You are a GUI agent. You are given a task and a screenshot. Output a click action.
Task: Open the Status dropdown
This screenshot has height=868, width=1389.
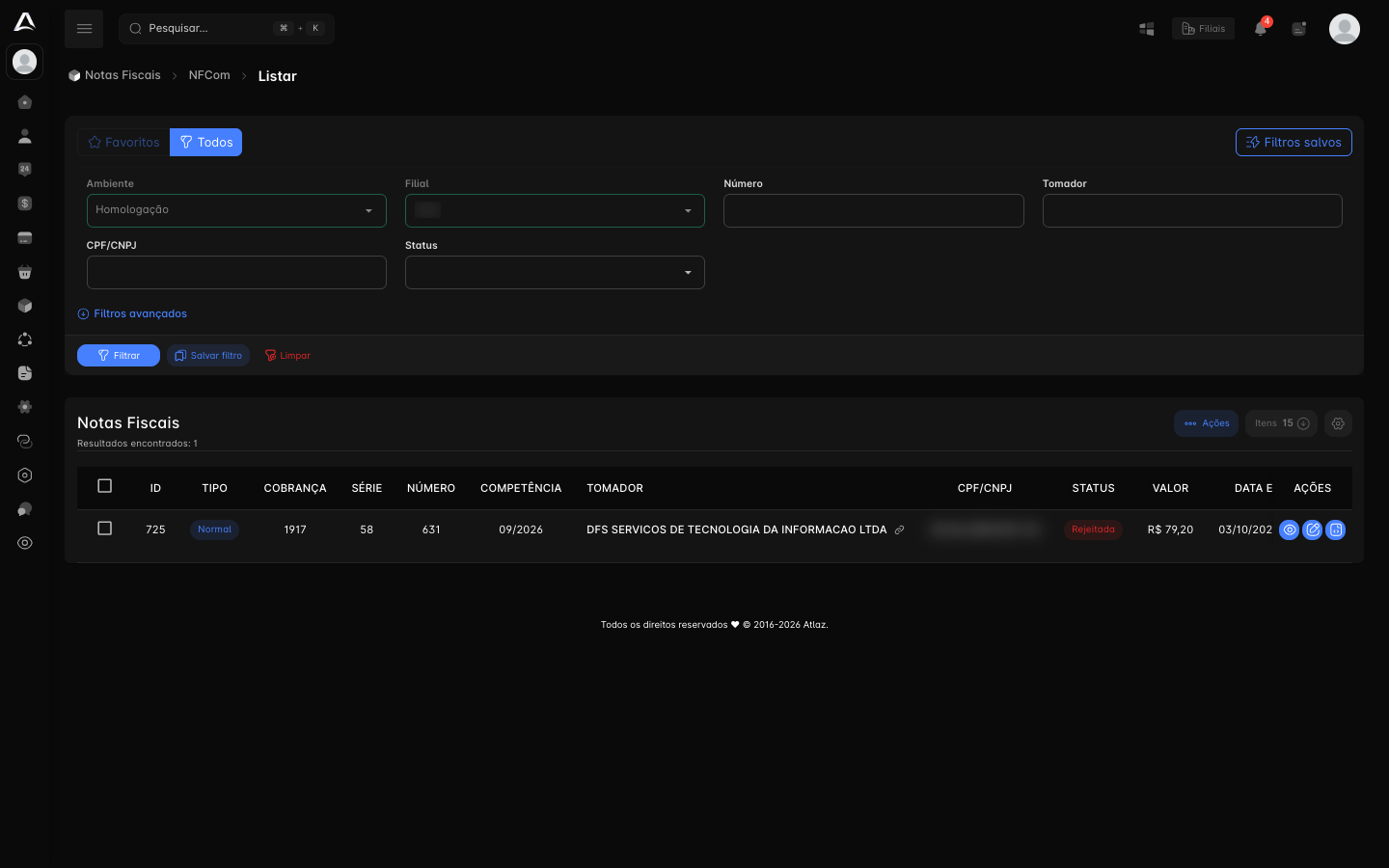pyautogui.click(x=555, y=272)
